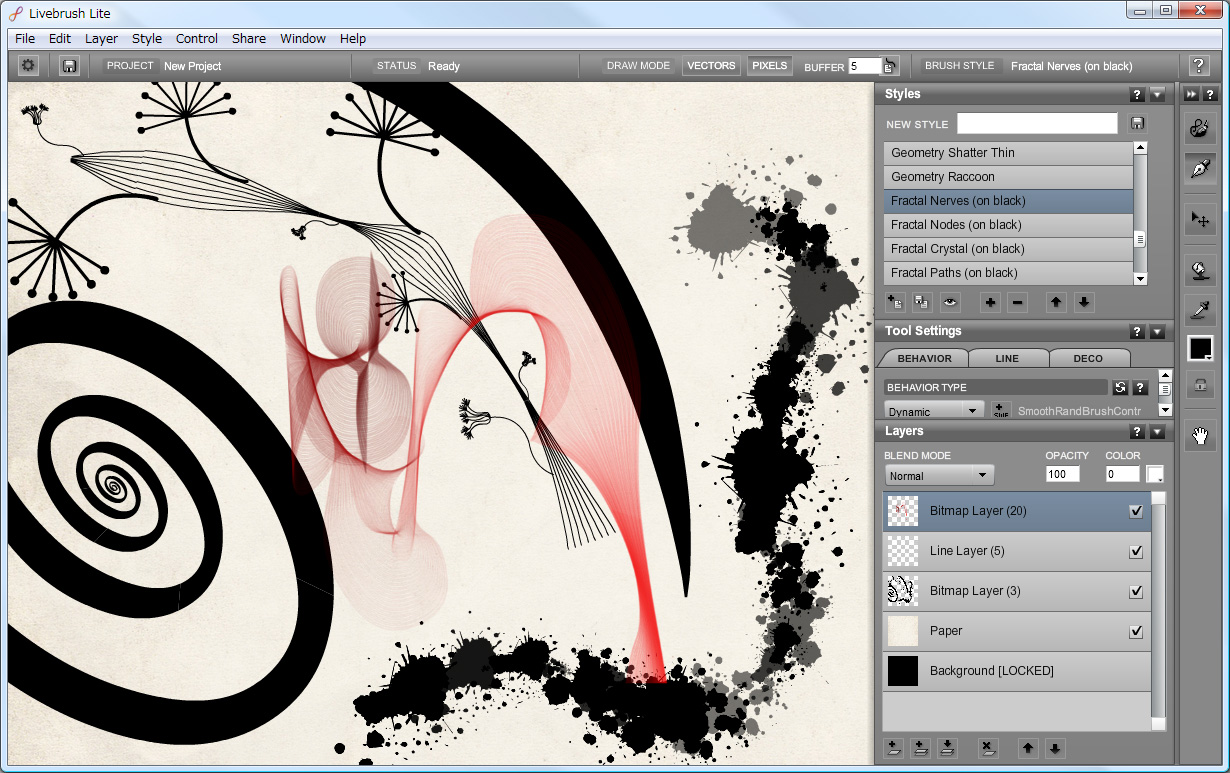Viewport: 1230px width, 773px height.
Task: Open the Dynamic behavior type dropdown
Action: tap(932, 410)
